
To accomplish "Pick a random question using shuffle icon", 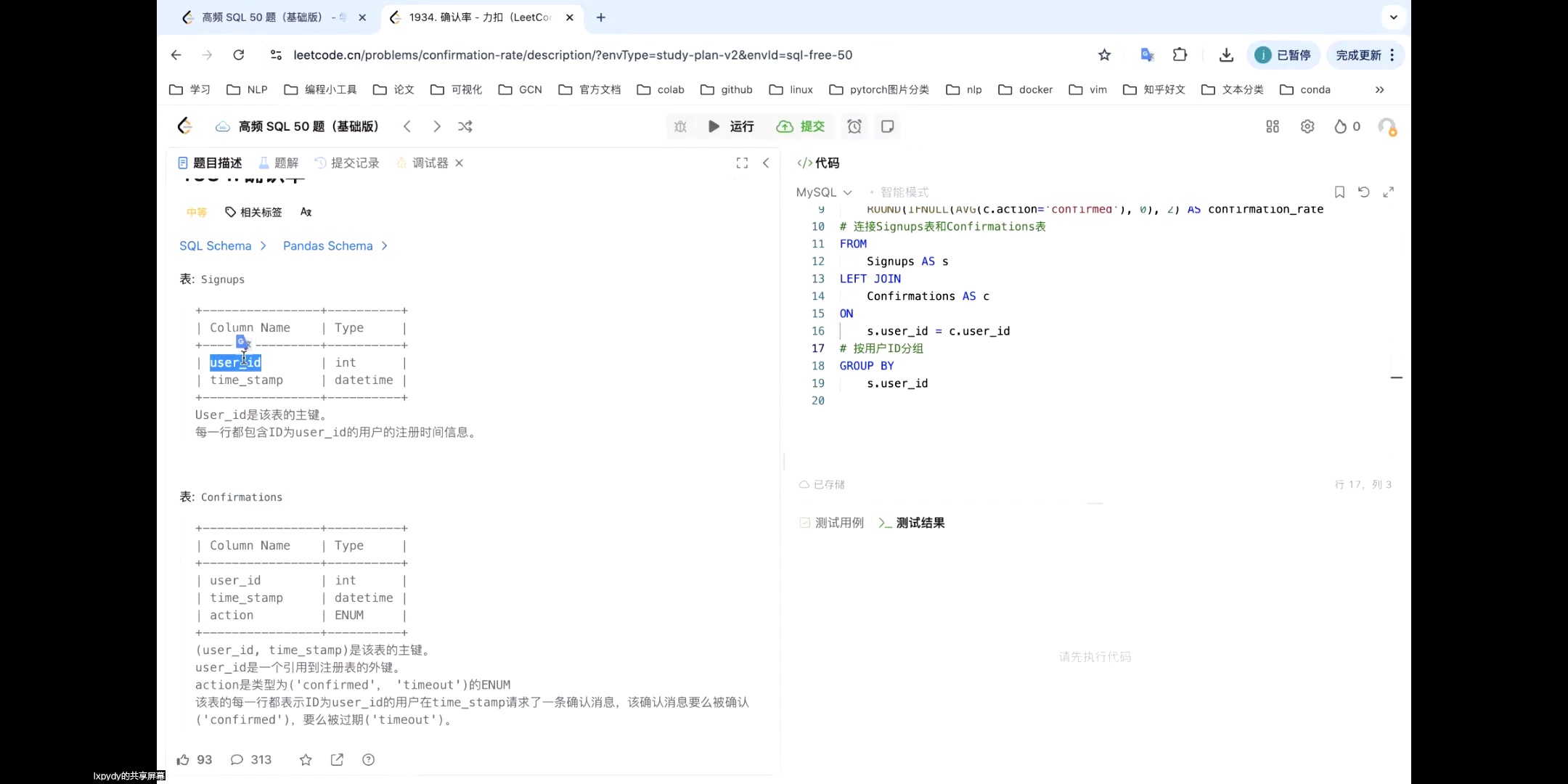I will point(465,126).
